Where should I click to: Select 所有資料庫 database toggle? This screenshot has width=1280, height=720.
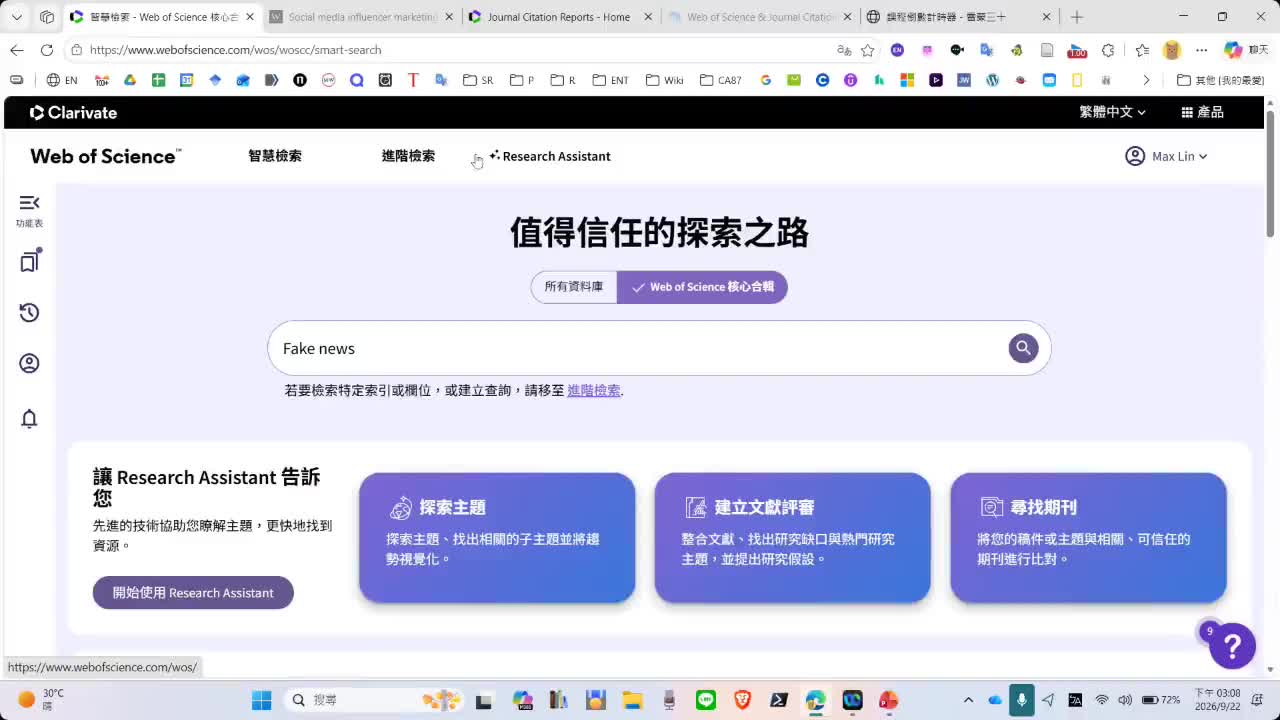coord(574,287)
